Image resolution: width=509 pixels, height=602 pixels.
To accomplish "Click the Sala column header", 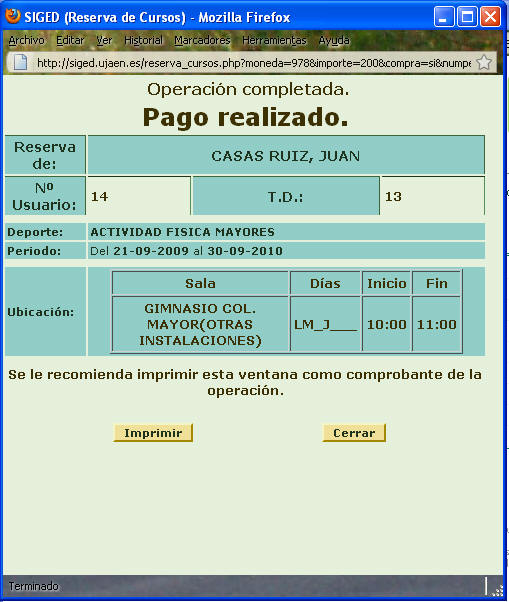I will [200, 283].
